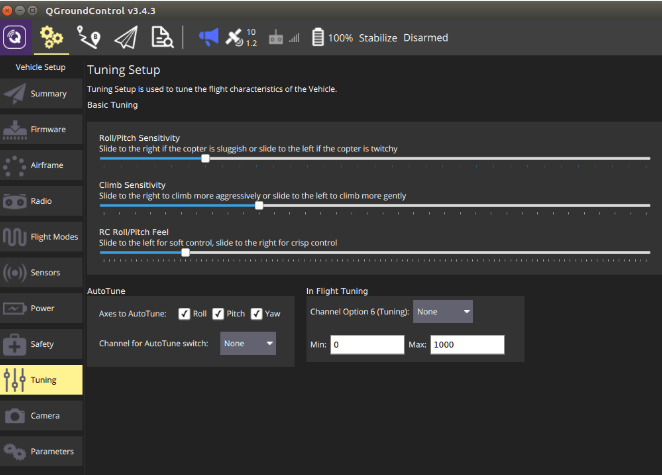Disable the Yaw AutoTune axis checkbox
The height and width of the screenshot is (475, 662).
pos(257,314)
